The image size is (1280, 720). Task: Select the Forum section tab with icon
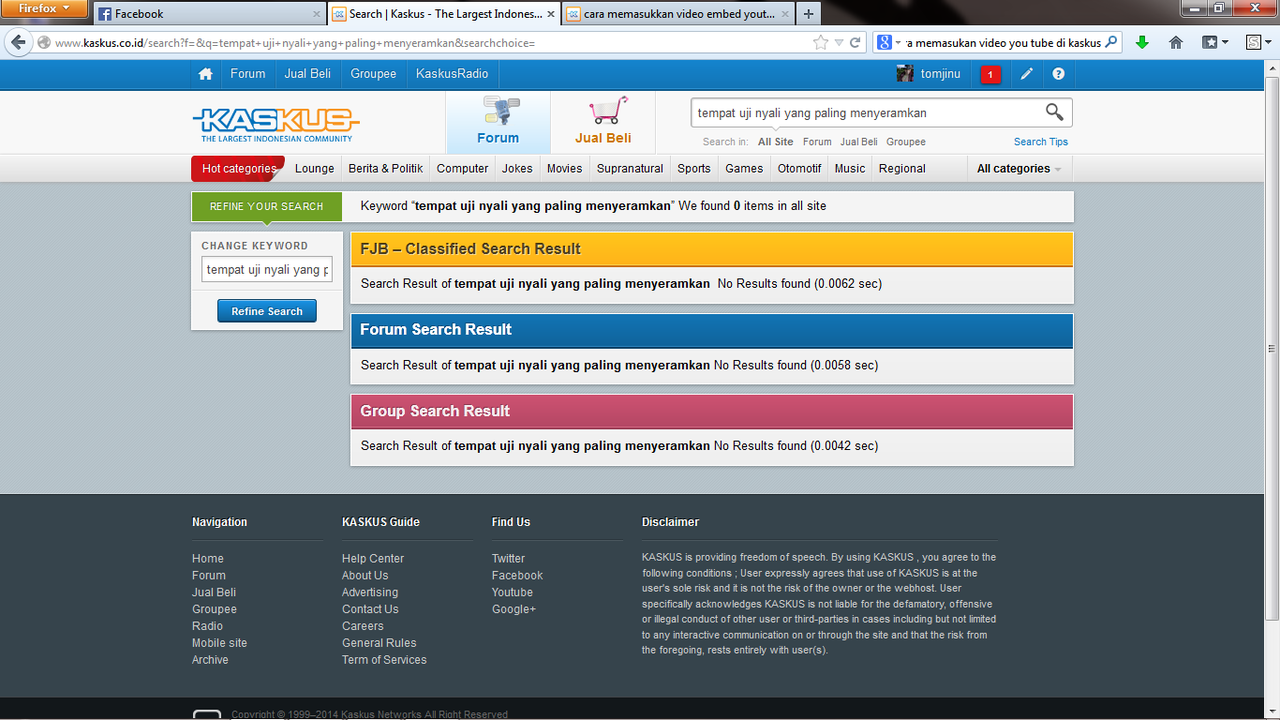[x=498, y=123]
